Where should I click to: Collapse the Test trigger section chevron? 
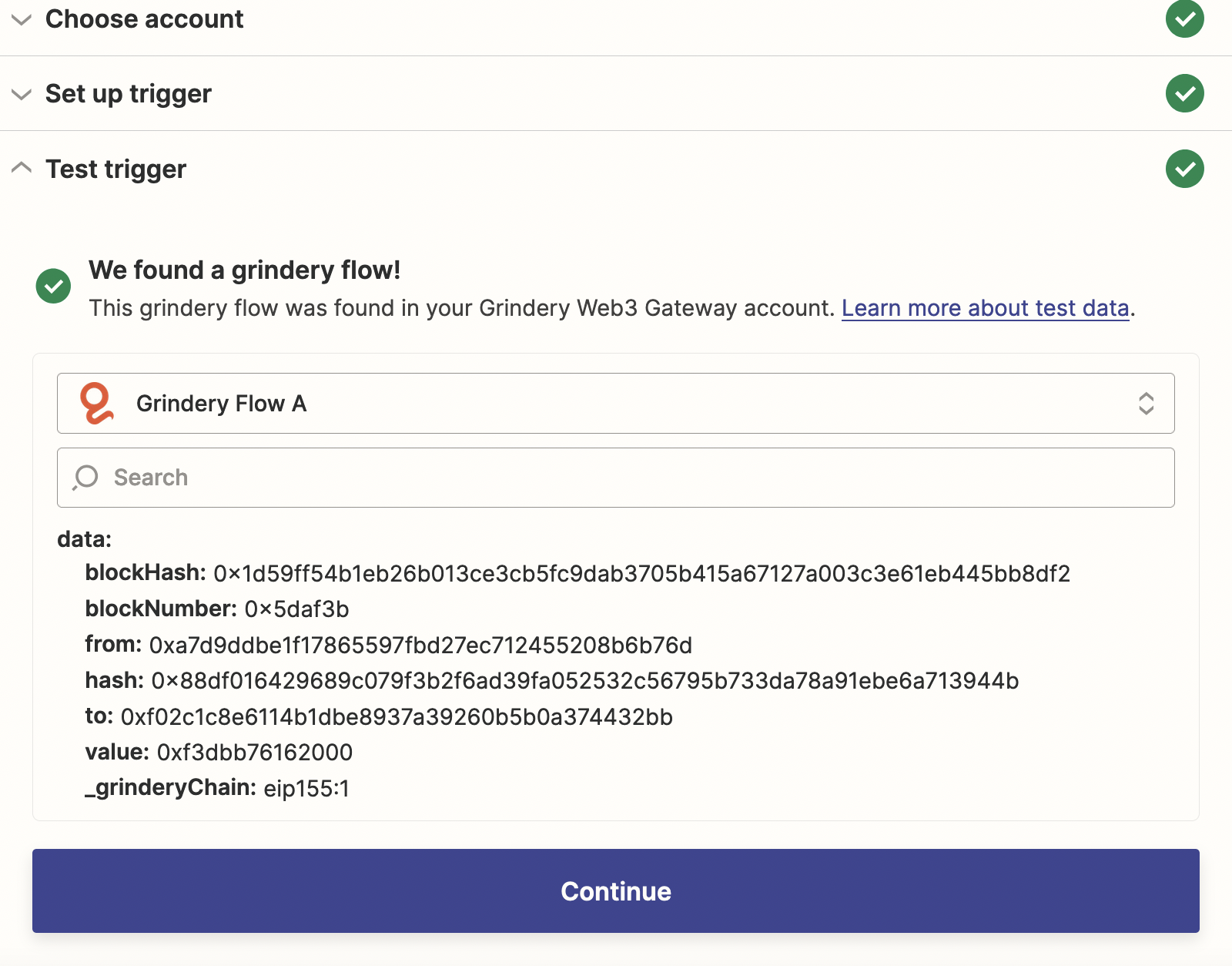point(22,167)
